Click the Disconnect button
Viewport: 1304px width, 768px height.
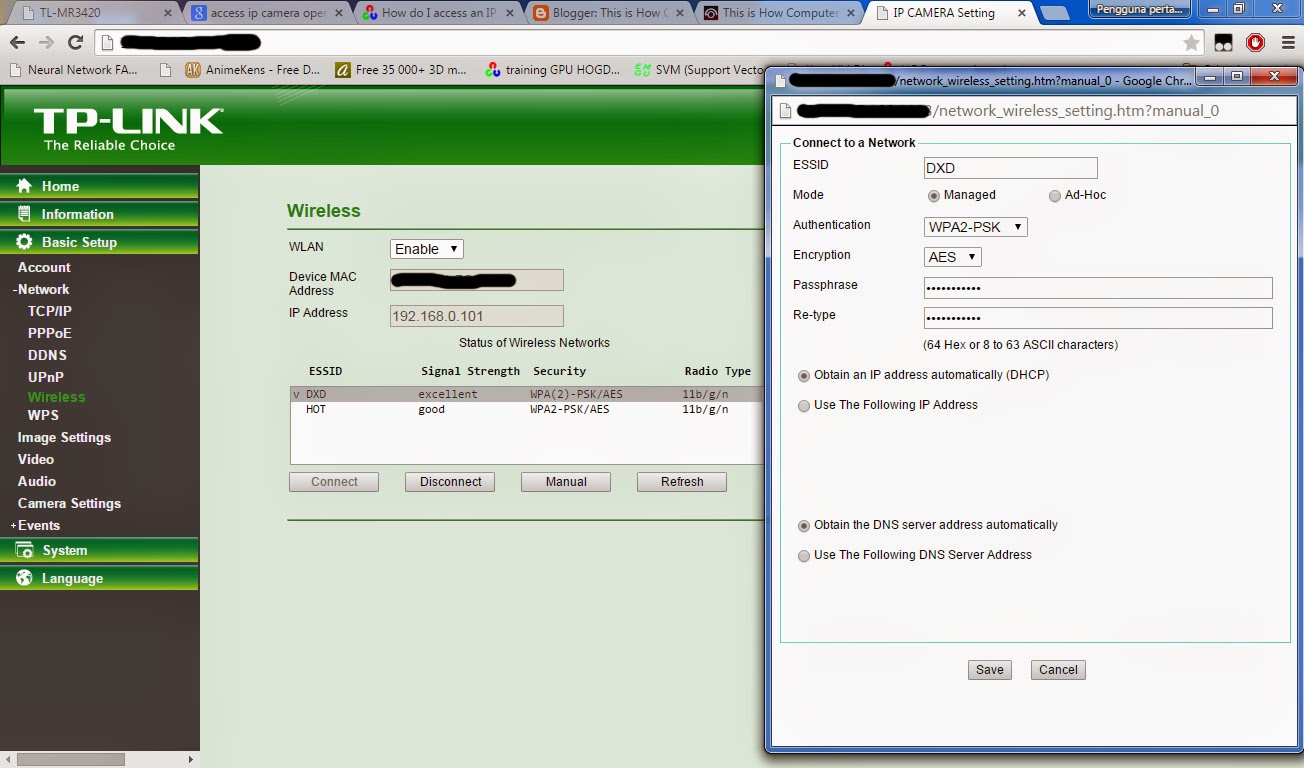pyautogui.click(x=450, y=482)
